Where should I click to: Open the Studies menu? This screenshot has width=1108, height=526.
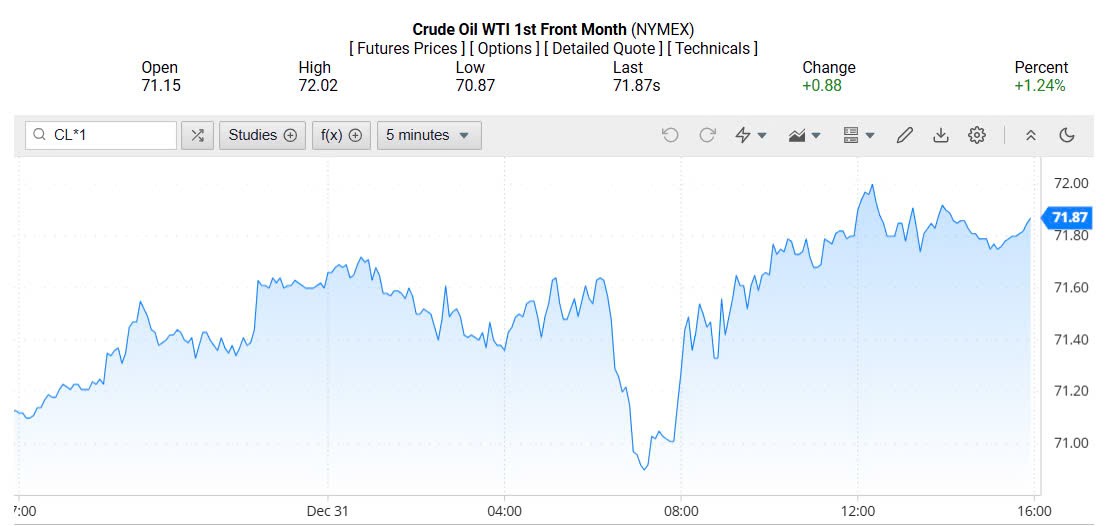point(262,135)
